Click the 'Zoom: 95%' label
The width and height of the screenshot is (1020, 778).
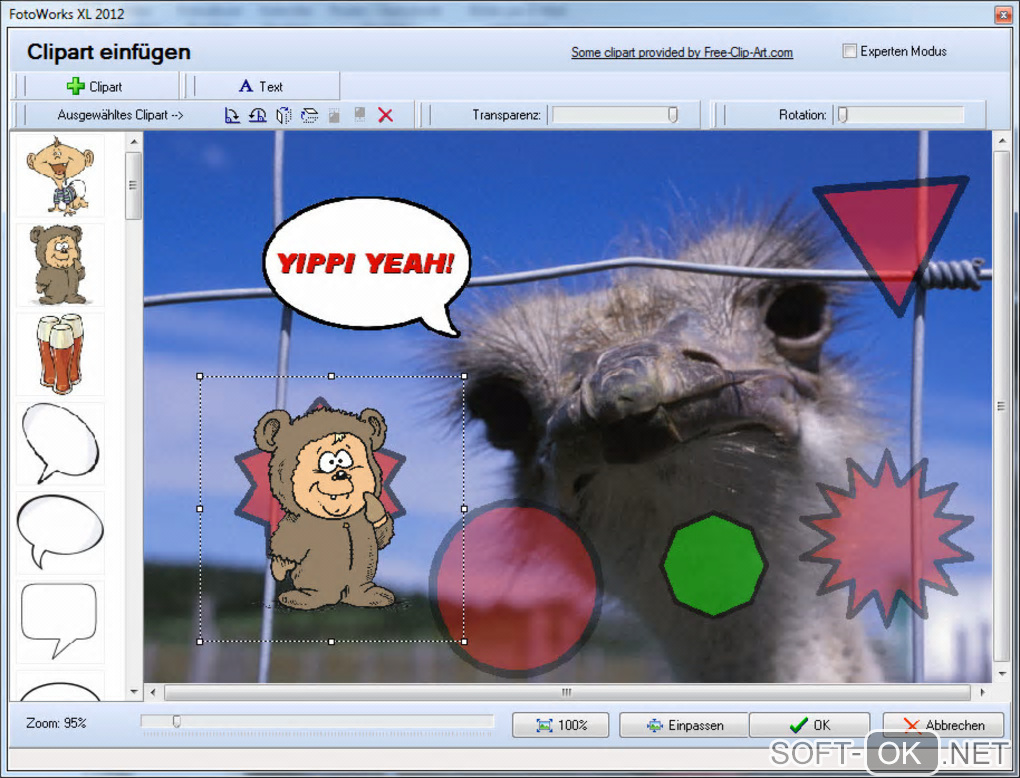pos(56,723)
